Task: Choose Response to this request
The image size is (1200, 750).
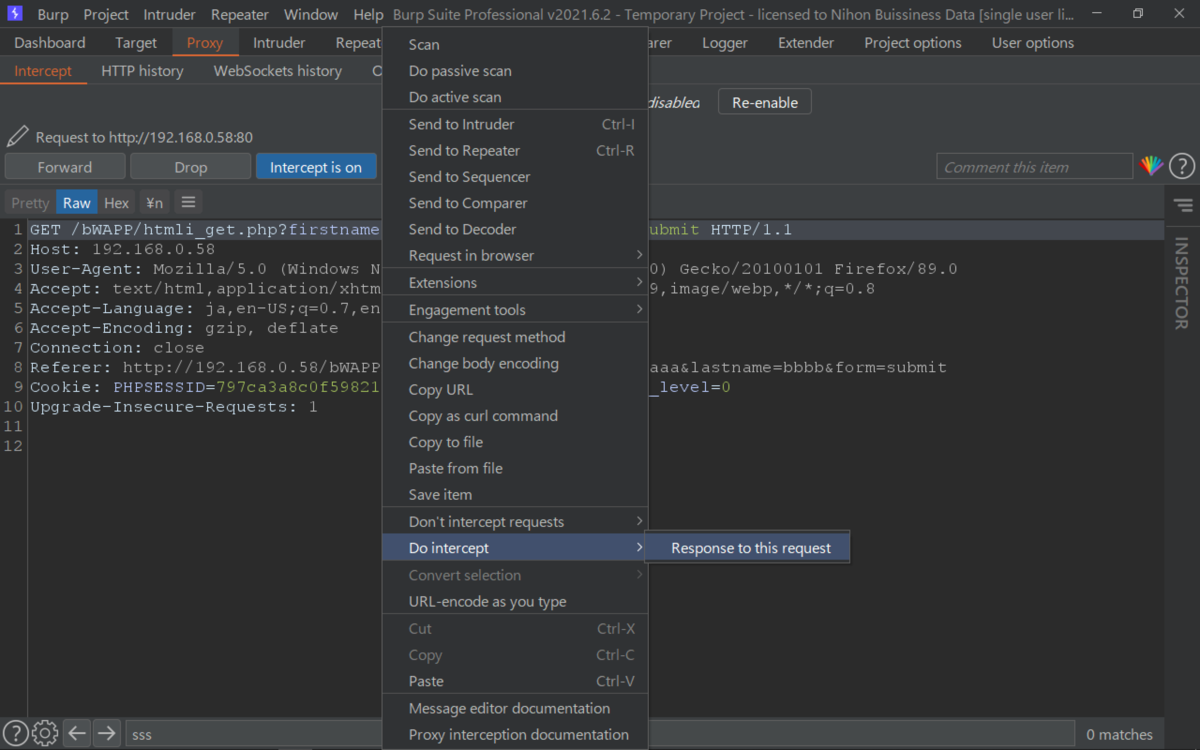Action: click(x=750, y=548)
